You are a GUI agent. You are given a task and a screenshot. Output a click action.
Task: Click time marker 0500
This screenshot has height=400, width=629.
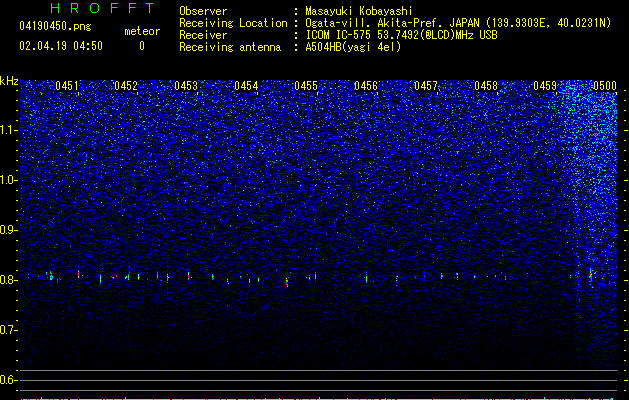click(x=605, y=86)
